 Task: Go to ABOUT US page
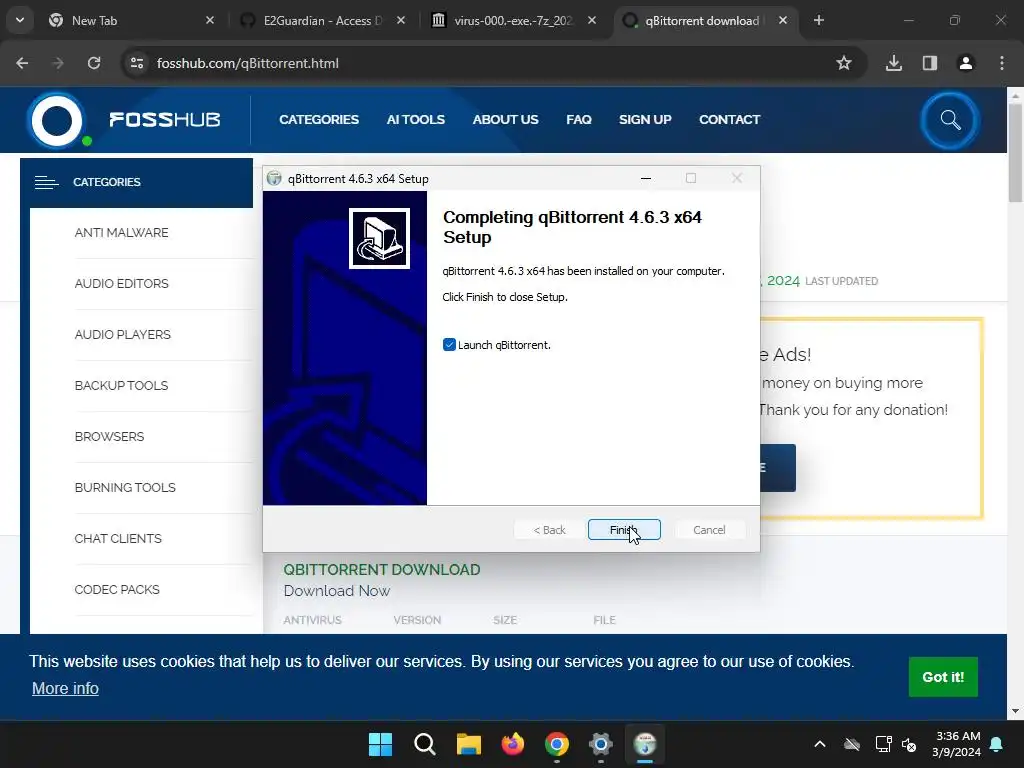click(x=505, y=120)
